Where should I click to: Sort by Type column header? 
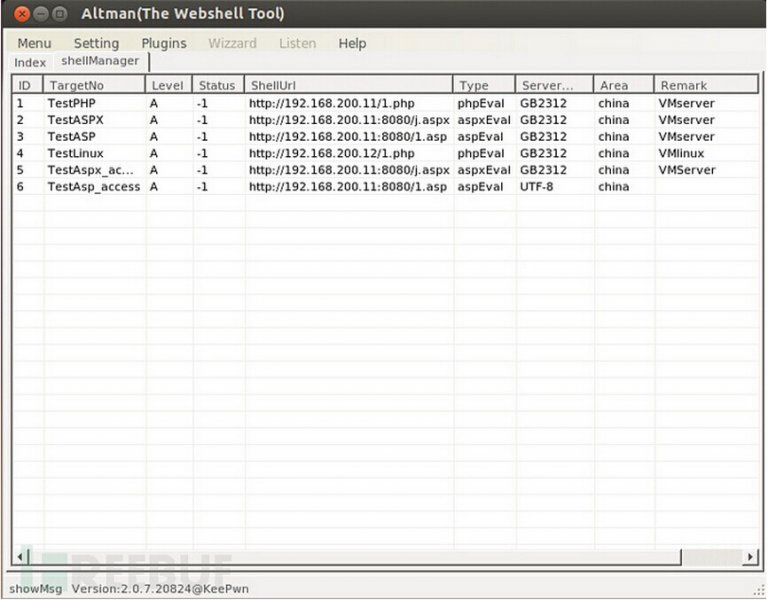(x=484, y=85)
